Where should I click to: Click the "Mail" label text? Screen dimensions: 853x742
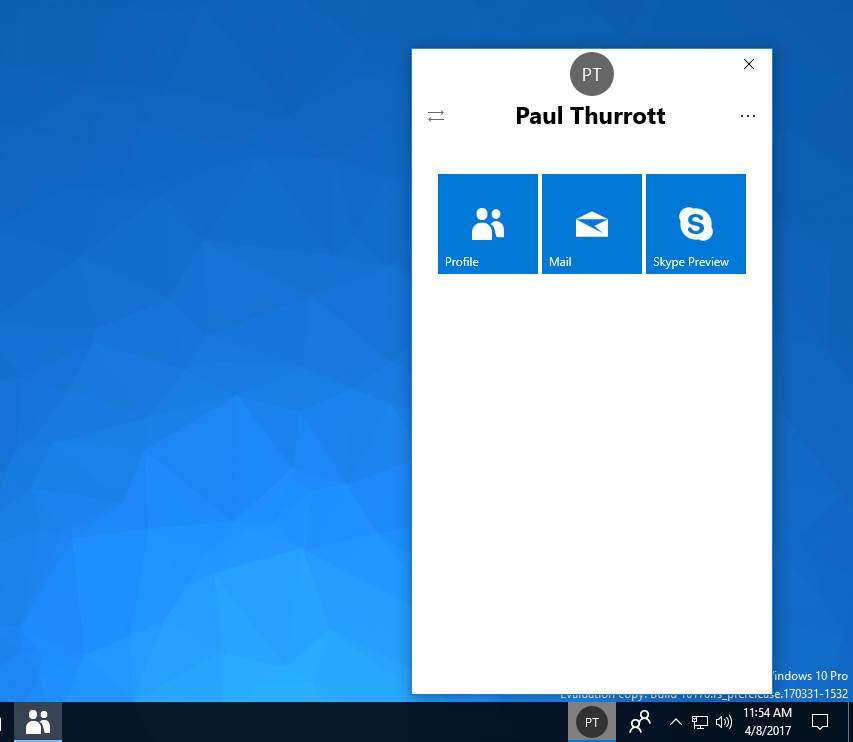tap(560, 262)
